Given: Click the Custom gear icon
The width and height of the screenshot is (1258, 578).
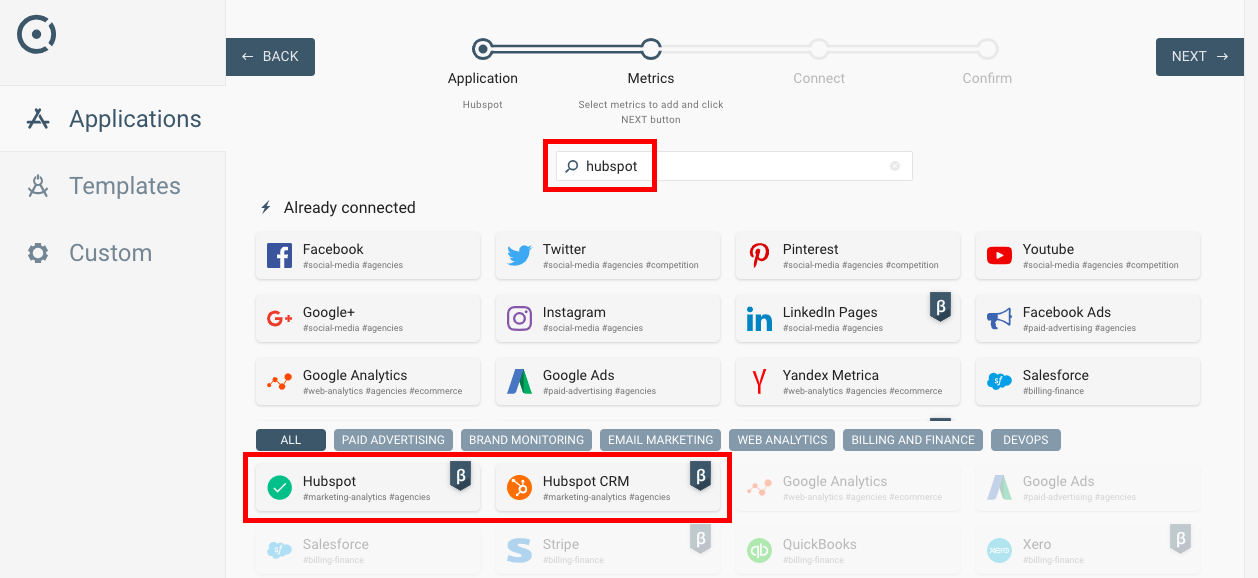Looking at the screenshot, I should coord(38,253).
